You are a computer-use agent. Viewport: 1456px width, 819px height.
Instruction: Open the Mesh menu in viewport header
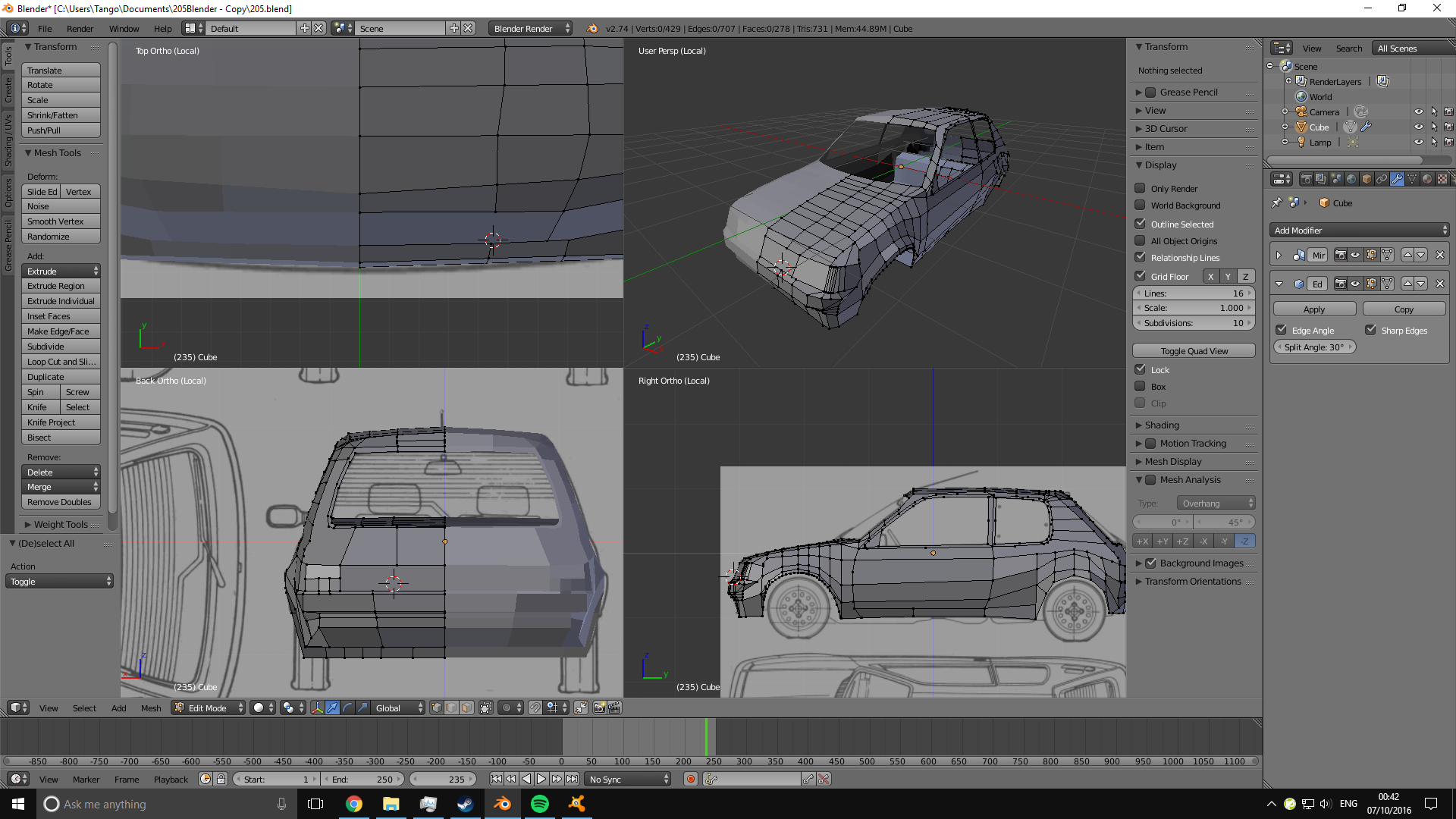click(151, 708)
